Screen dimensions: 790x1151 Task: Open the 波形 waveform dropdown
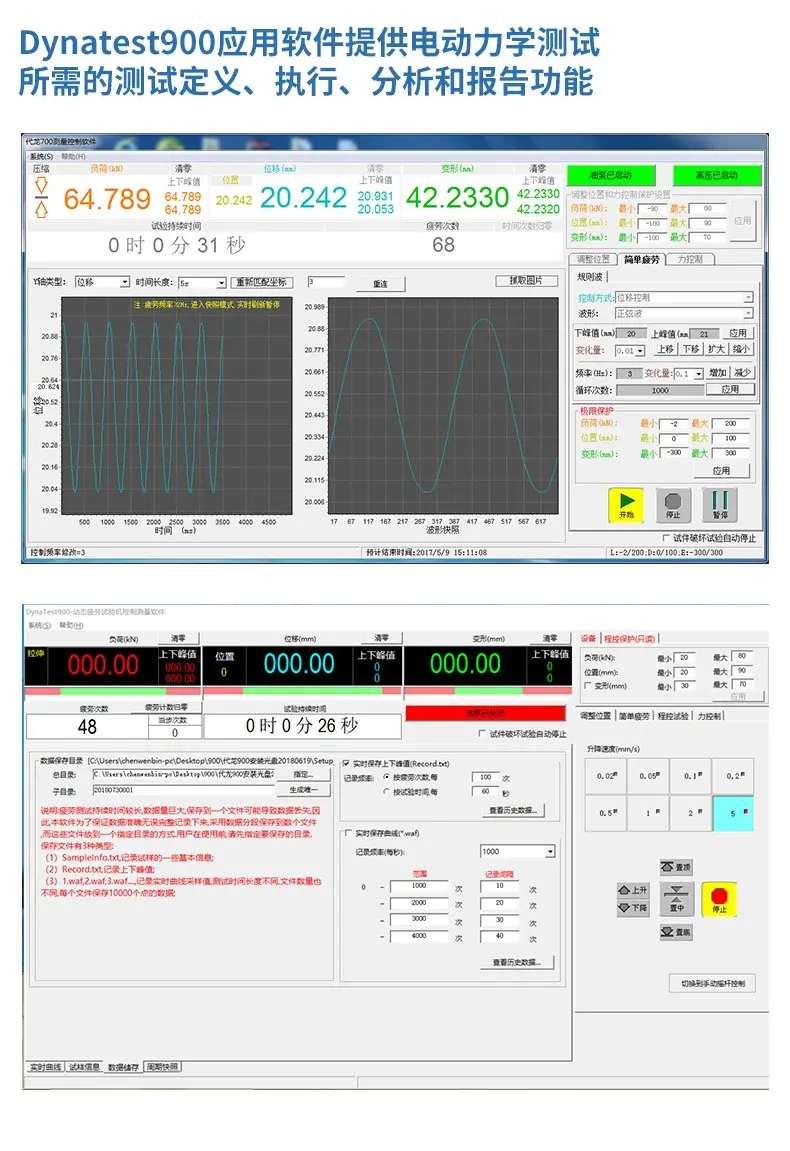(684, 313)
